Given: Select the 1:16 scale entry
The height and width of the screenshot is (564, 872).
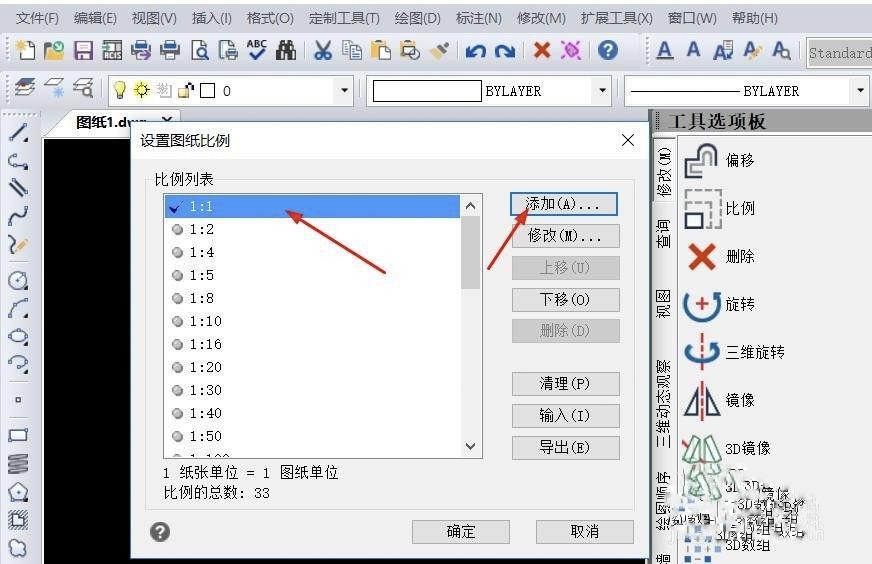Looking at the screenshot, I should [312, 344].
